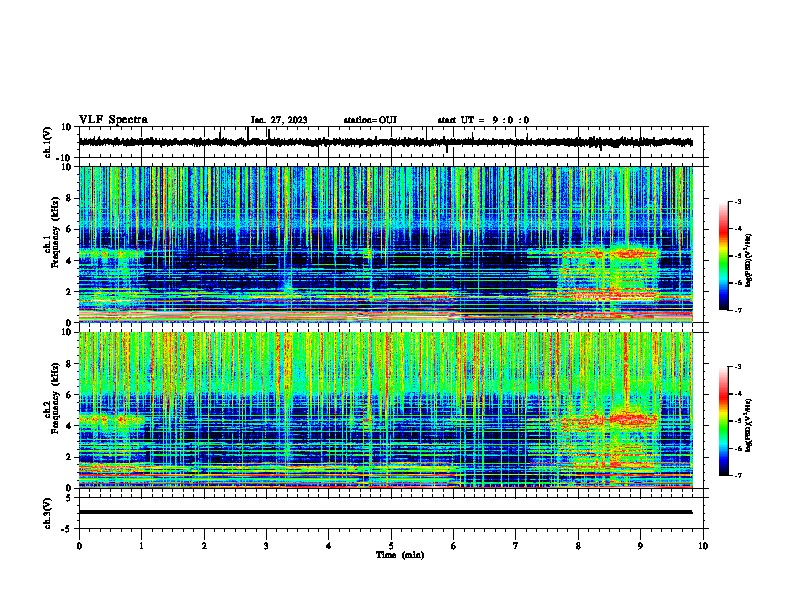
Task: Click the ch.2 red emission burst near 9 min
Action: (633, 419)
